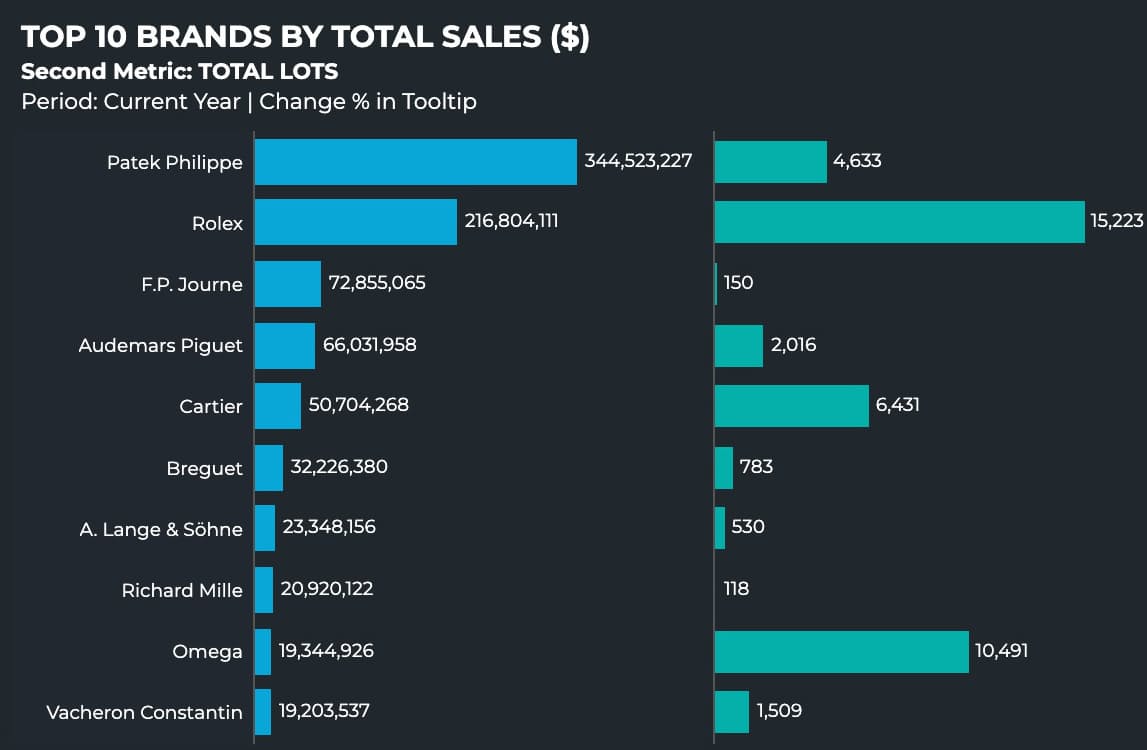The image size is (1147, 750).
Task: Select the Patek Philippe total lots bar
Action: click(770, 161)
